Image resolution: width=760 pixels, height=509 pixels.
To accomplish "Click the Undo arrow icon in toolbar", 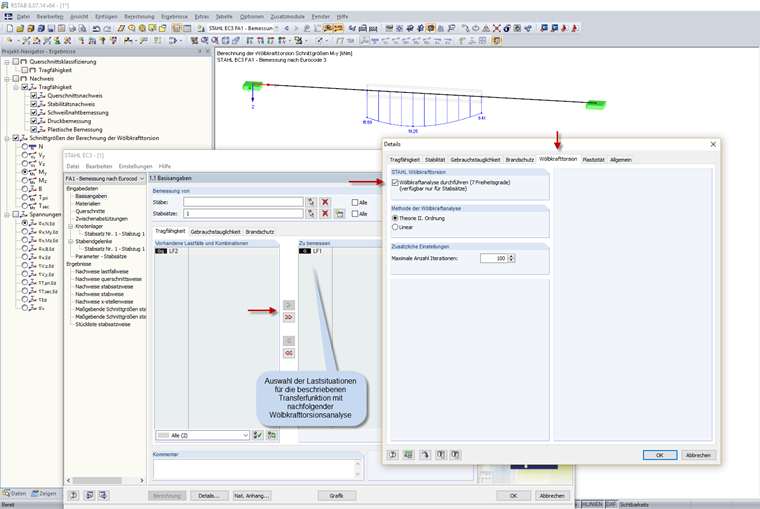I will click(x=96, y=29).
